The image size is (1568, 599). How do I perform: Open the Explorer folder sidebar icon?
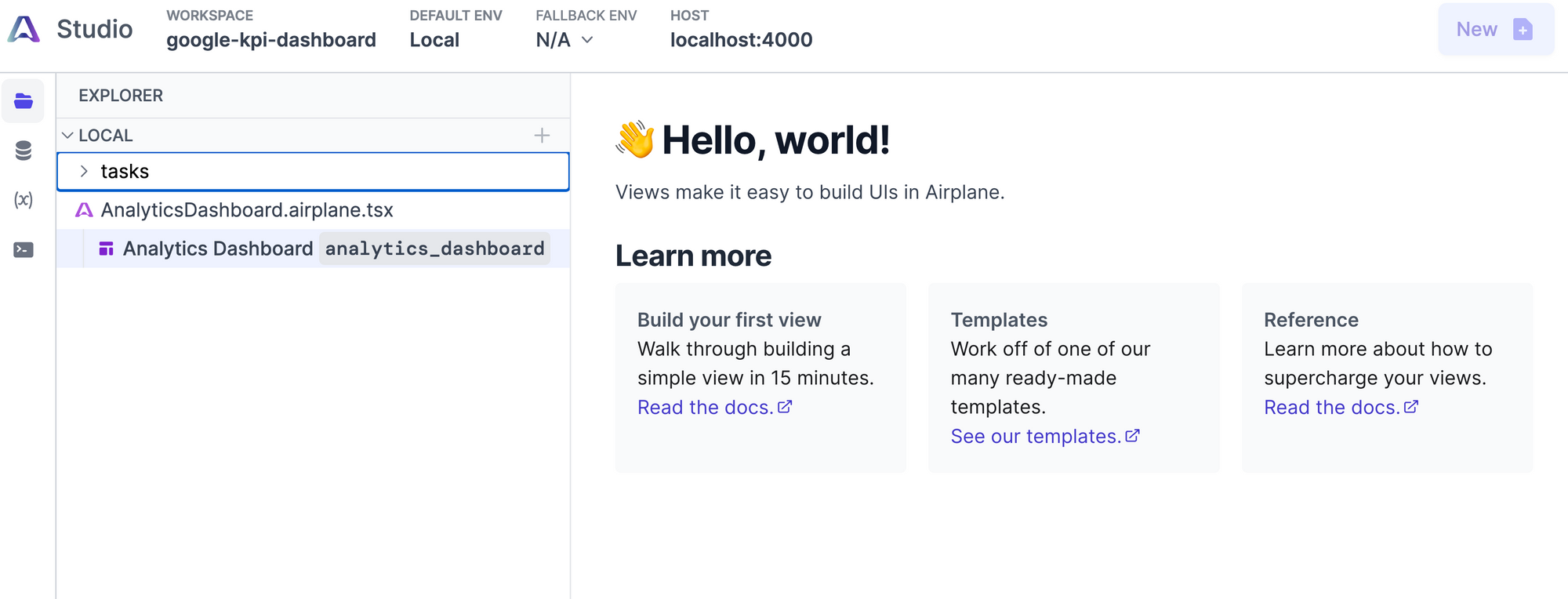point(24,101)
